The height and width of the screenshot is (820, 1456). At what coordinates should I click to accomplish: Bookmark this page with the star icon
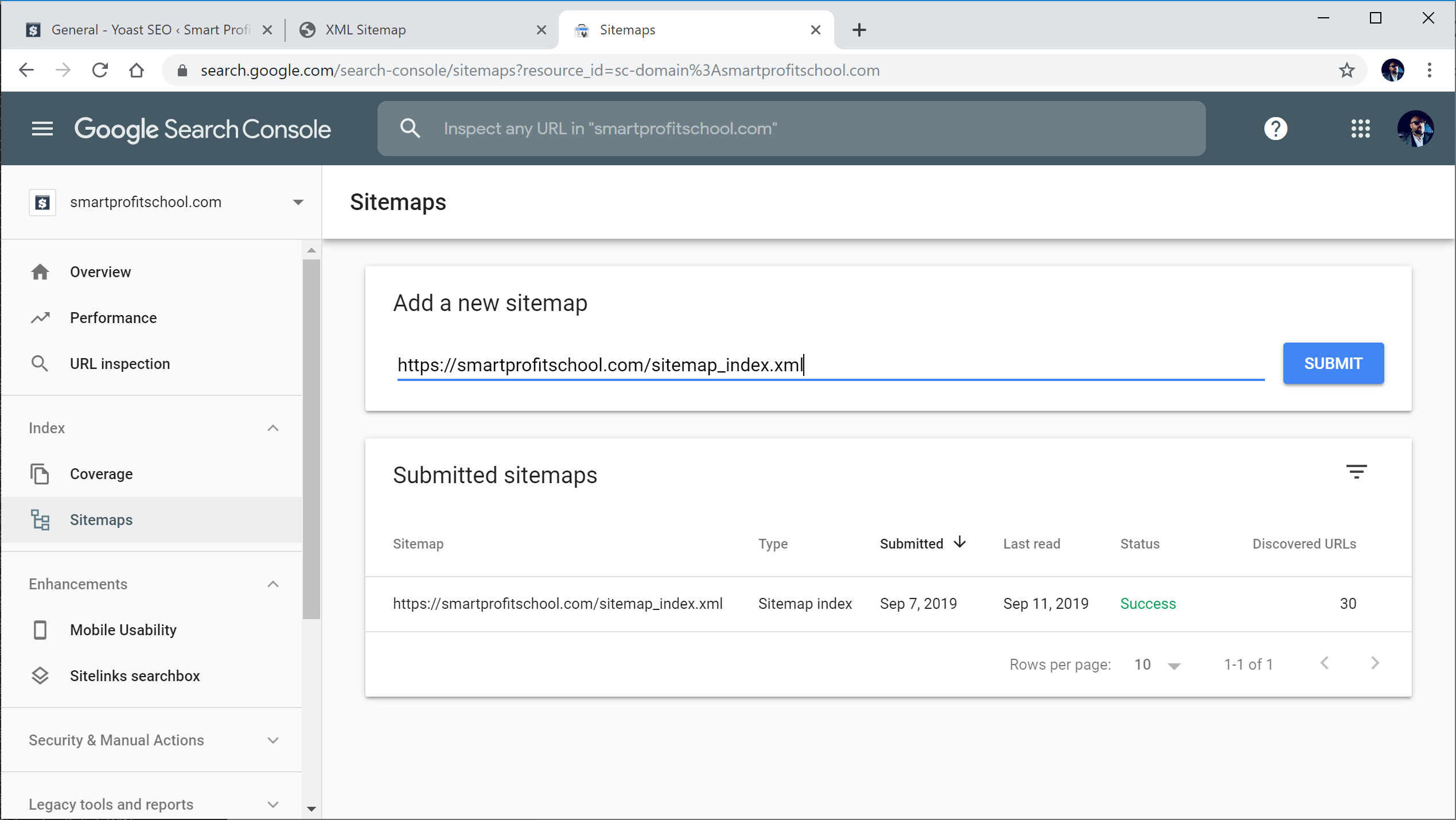(x=1346, y=70)
